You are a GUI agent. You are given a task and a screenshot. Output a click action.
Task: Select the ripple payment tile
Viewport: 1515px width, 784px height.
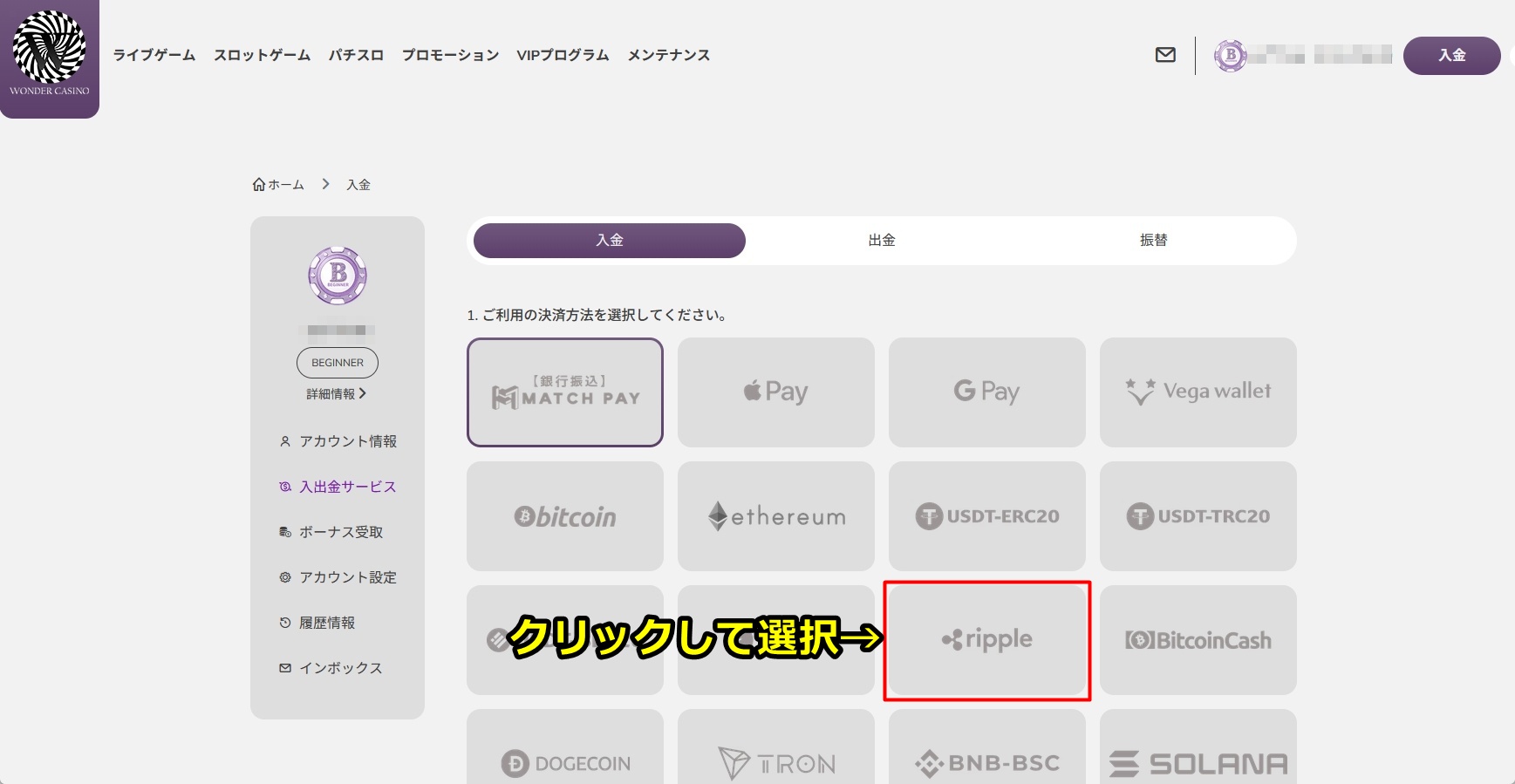tap(987, 640)
